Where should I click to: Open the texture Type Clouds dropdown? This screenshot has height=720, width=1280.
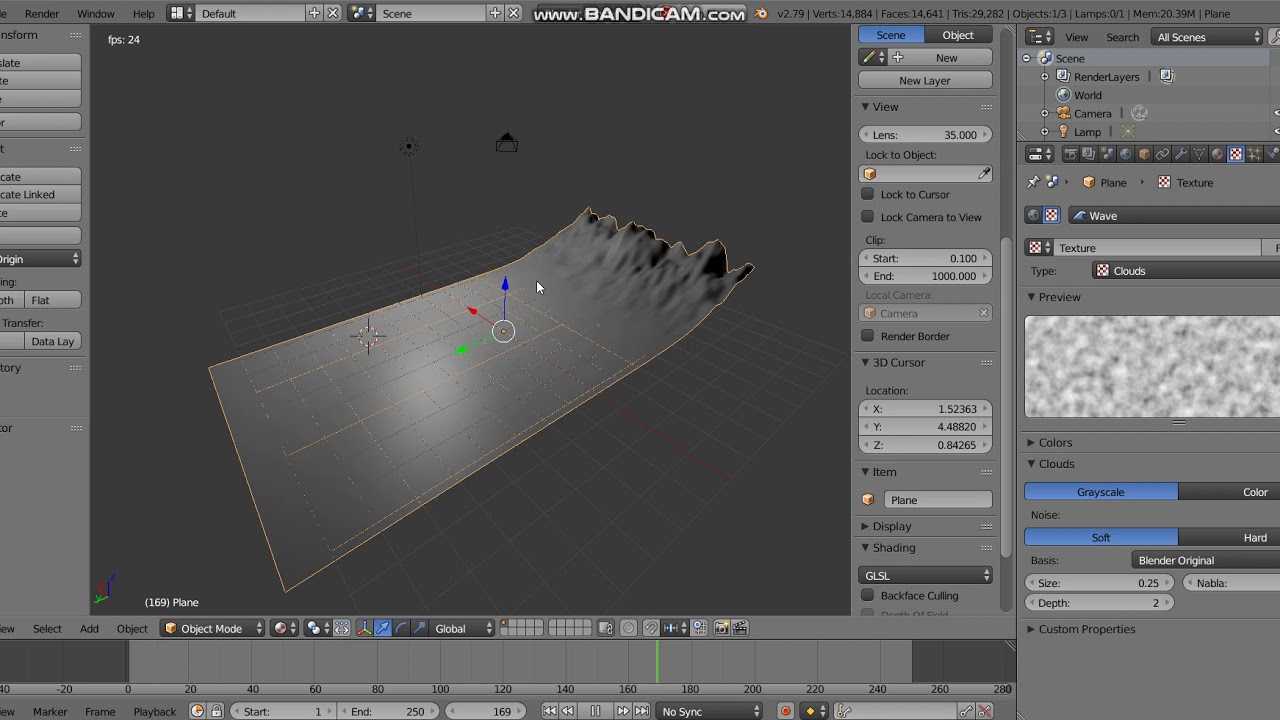(1185, 271)
